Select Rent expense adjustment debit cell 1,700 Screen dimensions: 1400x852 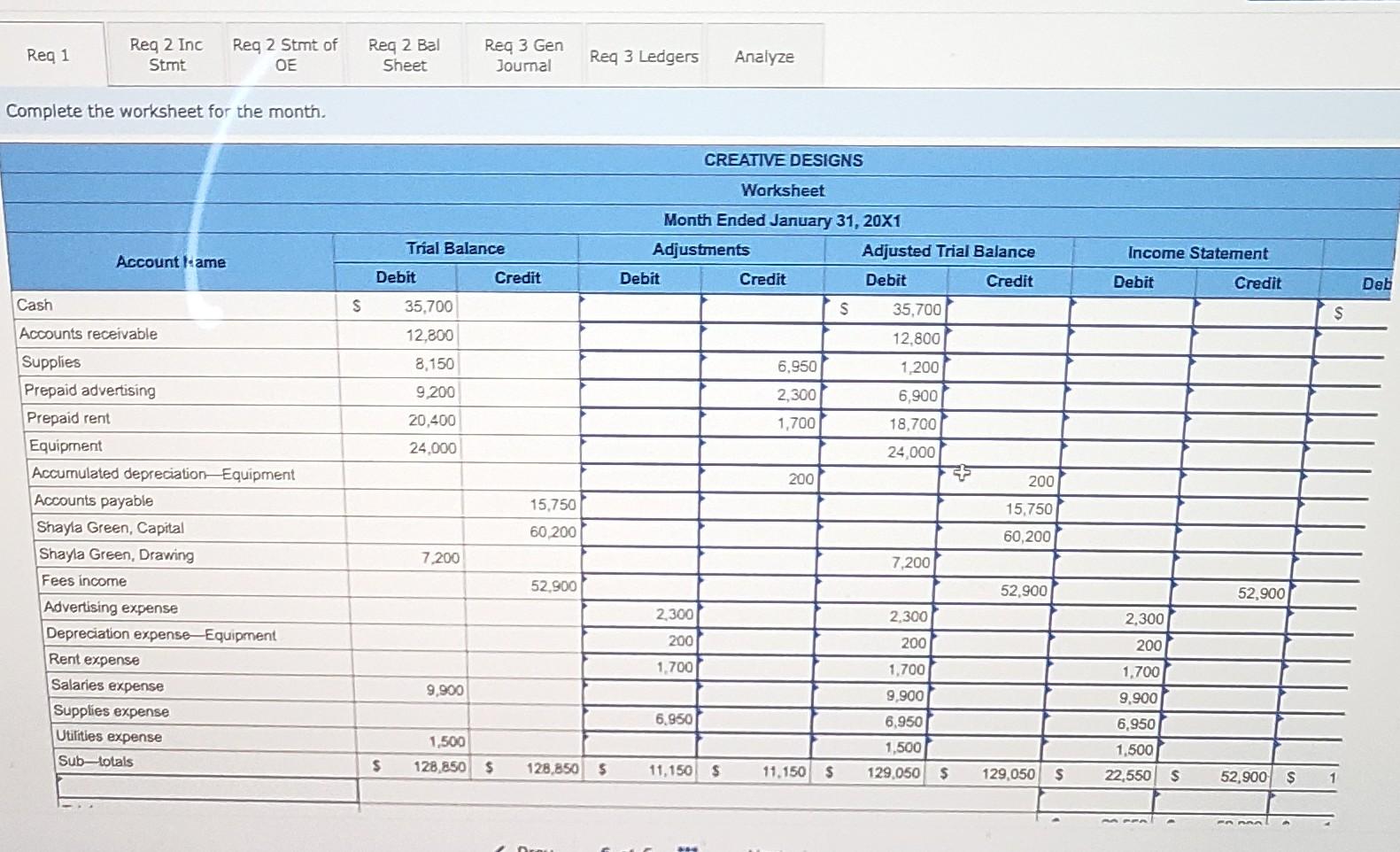(639, 667)
